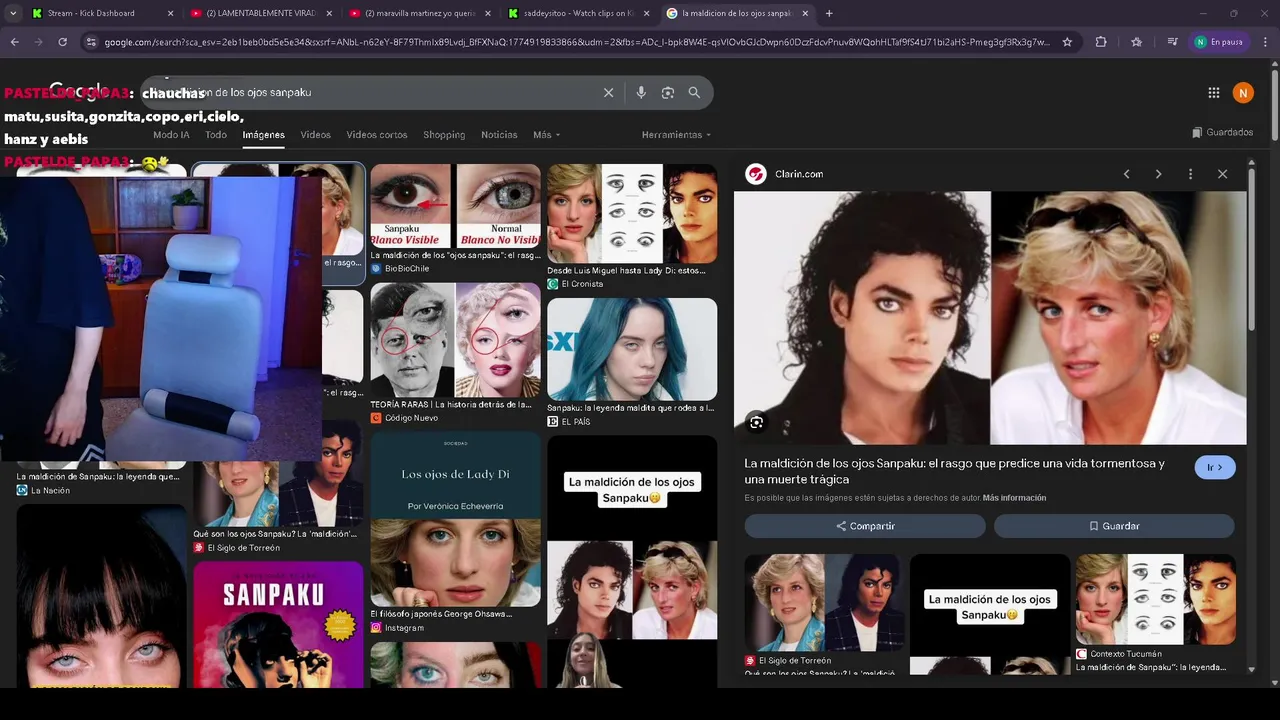
Task: Bookmark this page with star icon
Action: tap(1067, 42)
